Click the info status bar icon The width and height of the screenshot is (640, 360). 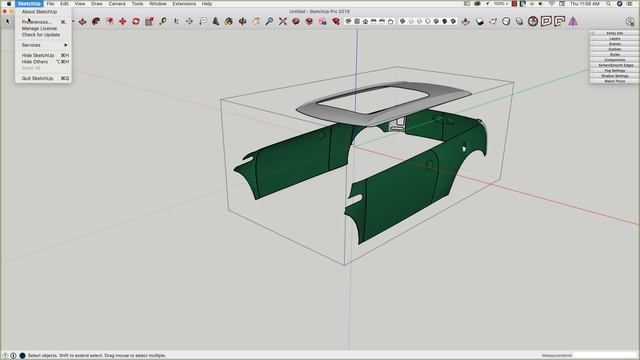pos(13,356)
